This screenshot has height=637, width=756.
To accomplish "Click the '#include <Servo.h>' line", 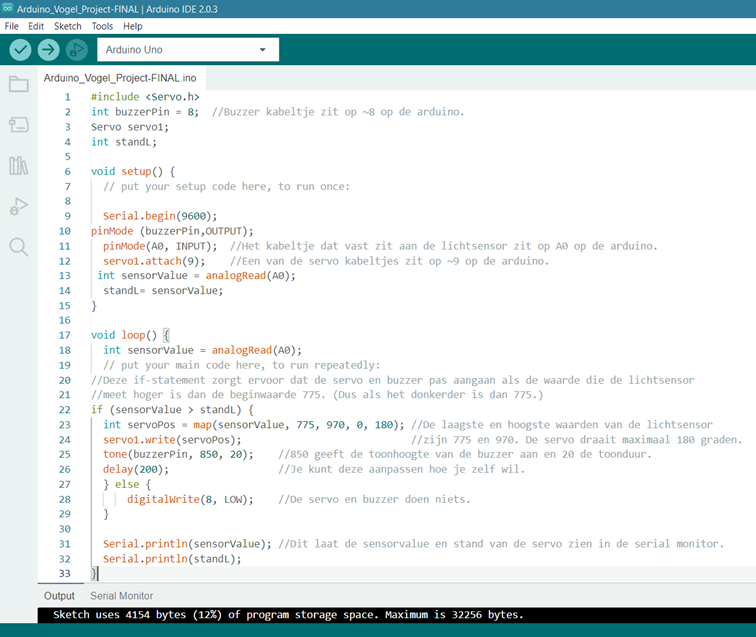I will pos(145,97).
